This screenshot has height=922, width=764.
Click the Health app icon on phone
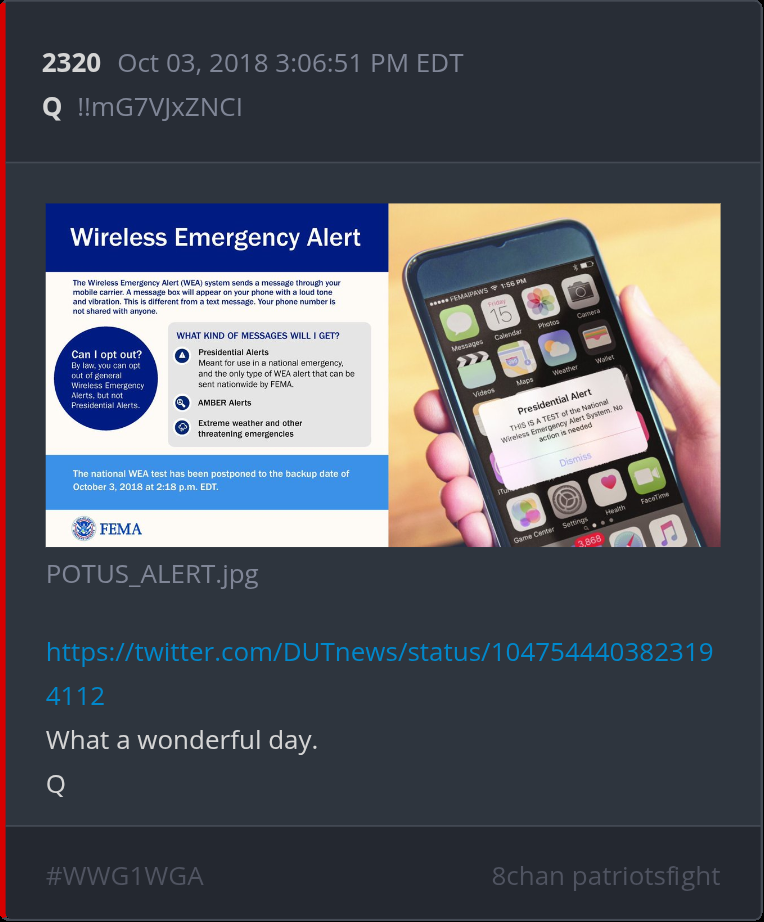pos(607,487)
